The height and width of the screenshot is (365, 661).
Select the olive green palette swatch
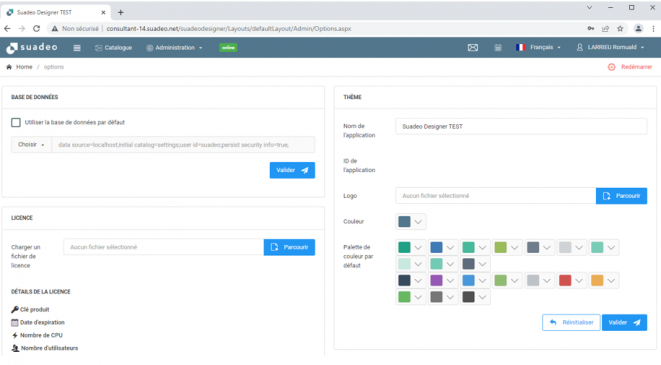500,247
